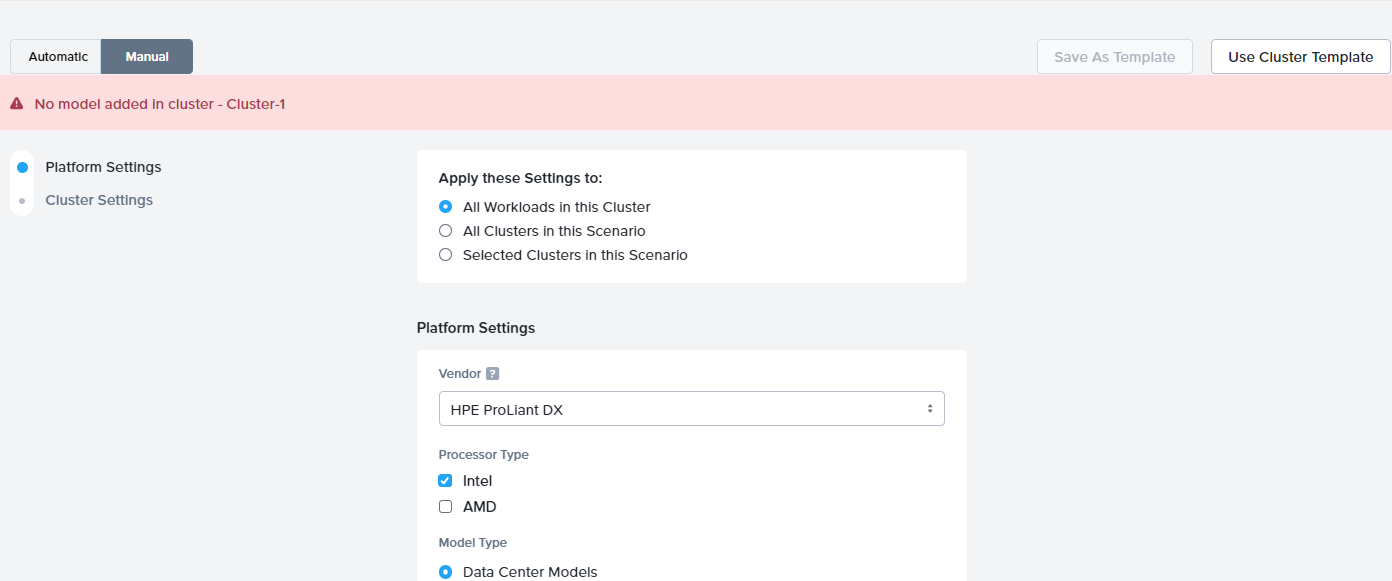Switch to the Automatic tab
The width and height of the screenshot is (1392, 581).
[x=56, y=56]
